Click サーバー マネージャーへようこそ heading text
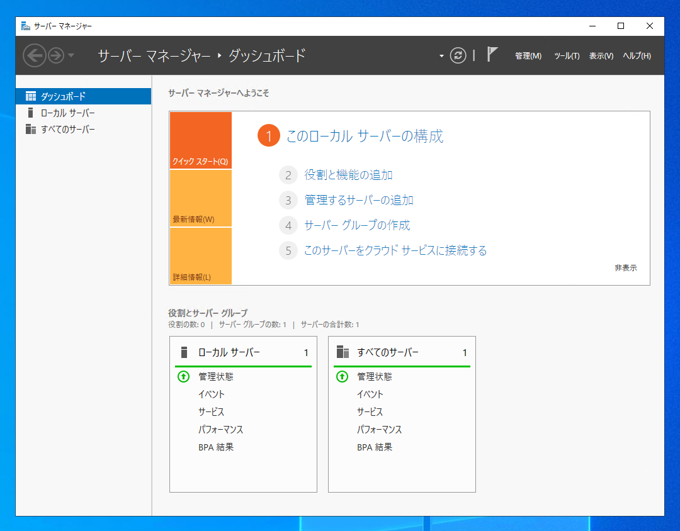Viewport: 680px width, 531px height. point(219,93)
